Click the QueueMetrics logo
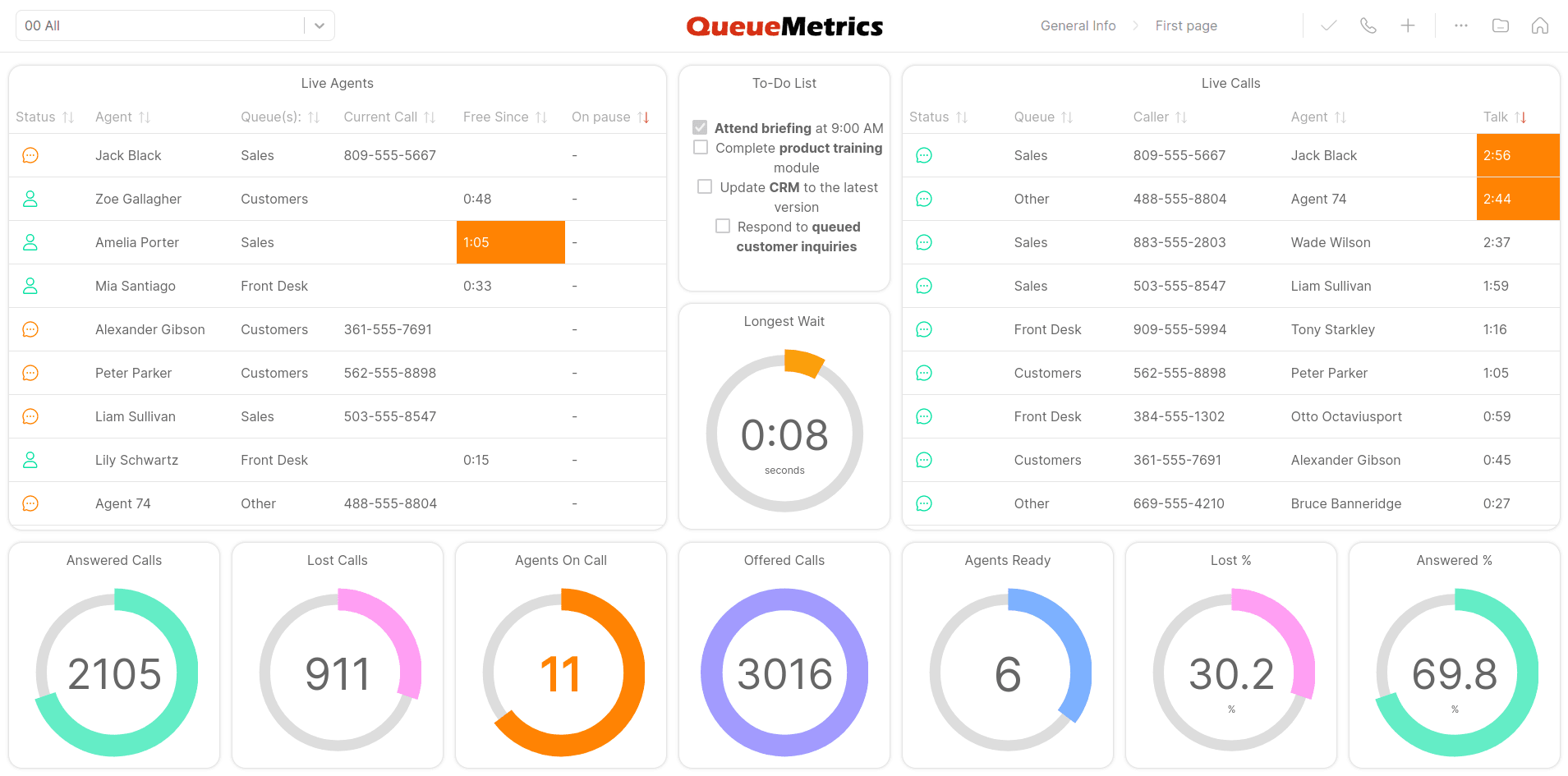The width and height of the screenshot is (1568, 776). [x=784, y=25]
